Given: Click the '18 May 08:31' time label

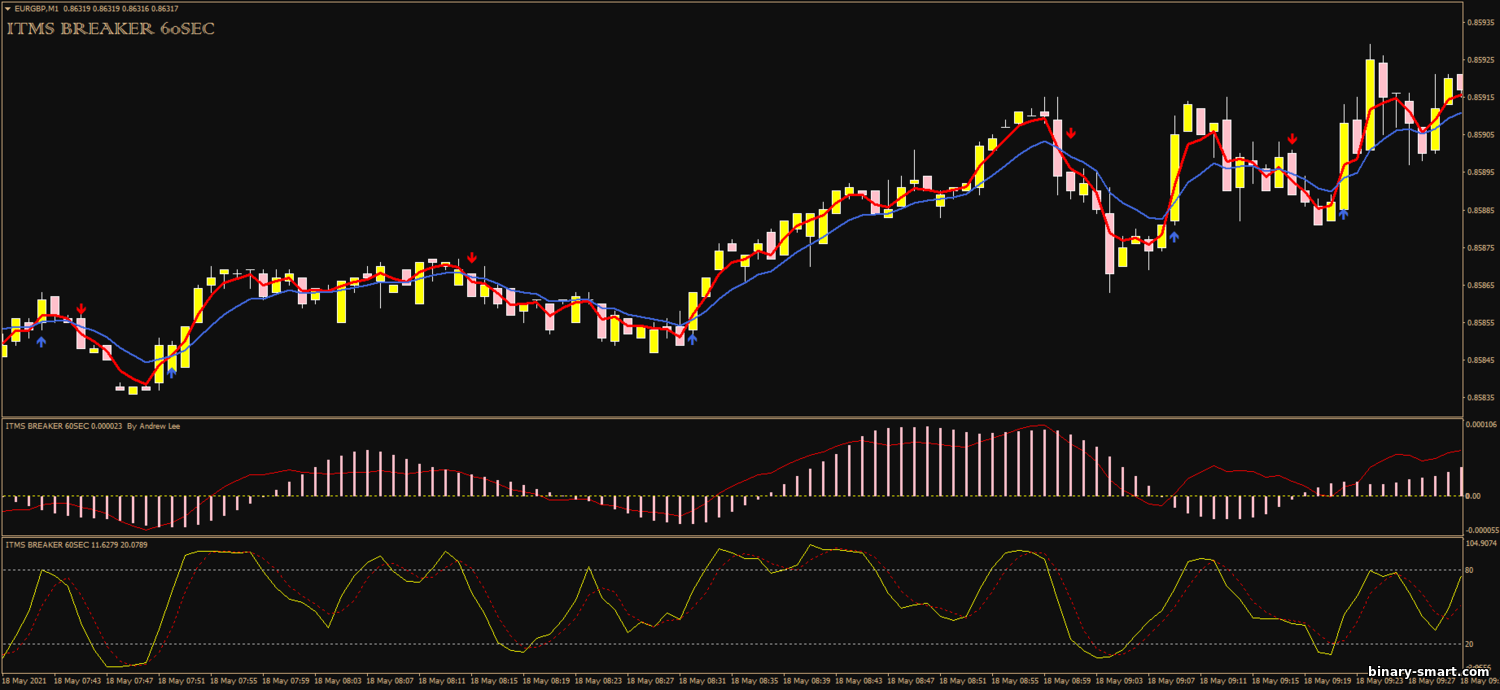Looking at the screenshot, I should click(x=702, y=680).
